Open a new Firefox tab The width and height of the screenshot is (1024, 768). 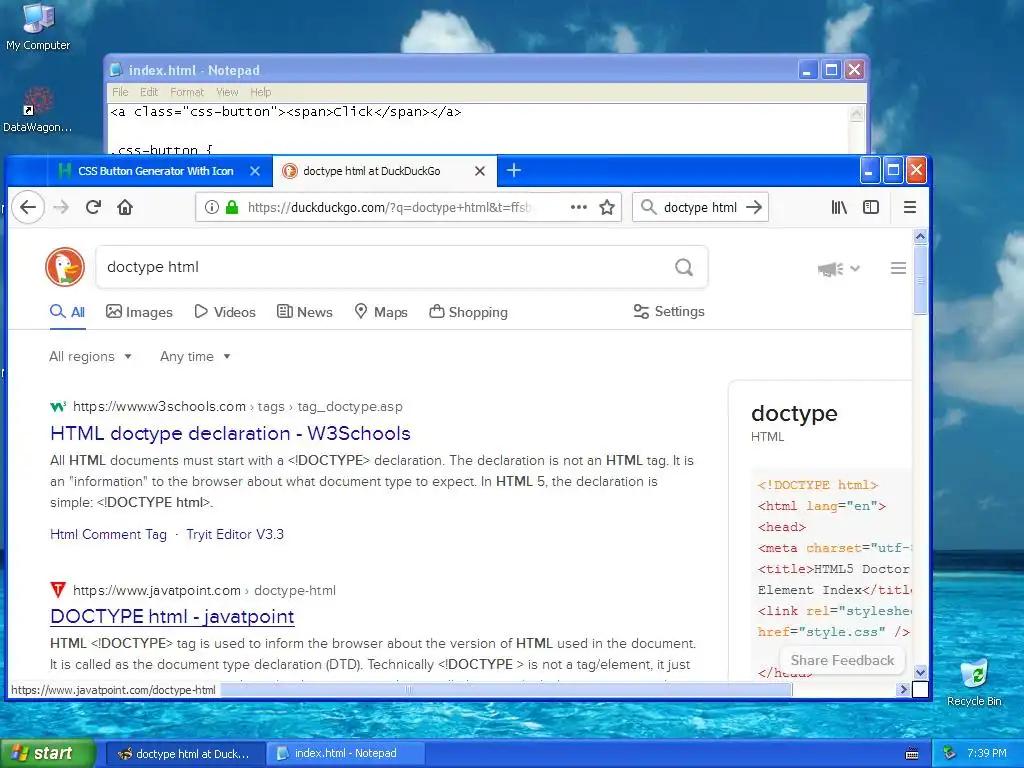click(514, 170)
